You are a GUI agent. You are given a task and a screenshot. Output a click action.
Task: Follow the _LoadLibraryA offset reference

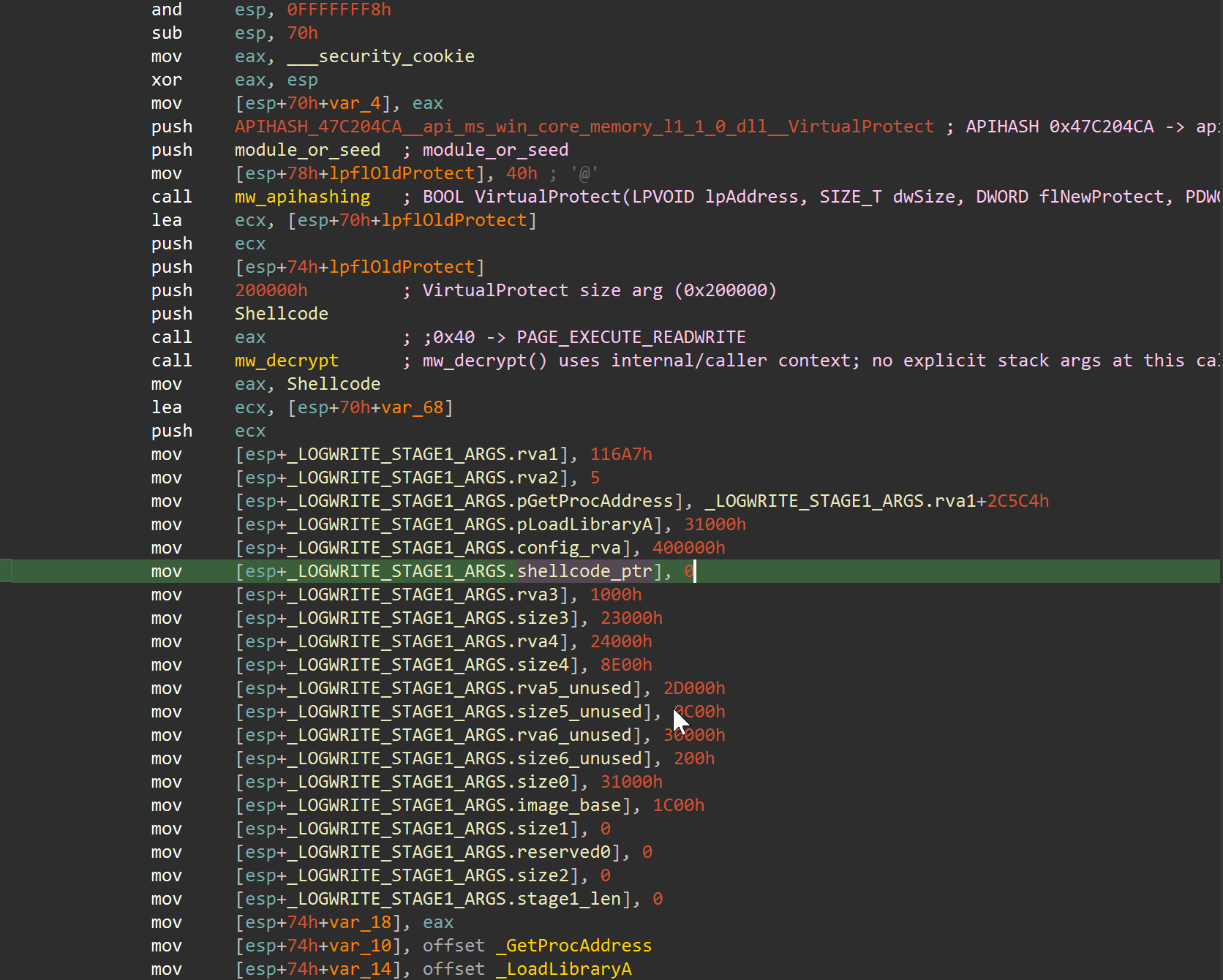click(x=563, y=969)
